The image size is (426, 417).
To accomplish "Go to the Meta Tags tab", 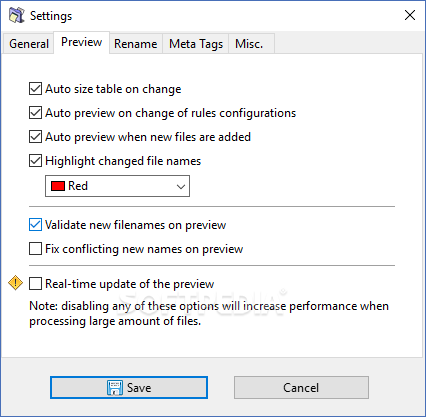I will tap(196, 44).
